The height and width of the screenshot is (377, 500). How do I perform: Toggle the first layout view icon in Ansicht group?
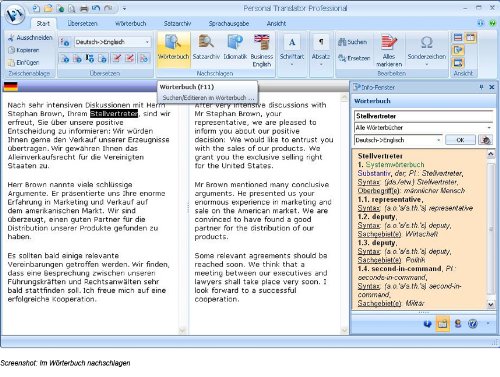[x=458, y=37]
